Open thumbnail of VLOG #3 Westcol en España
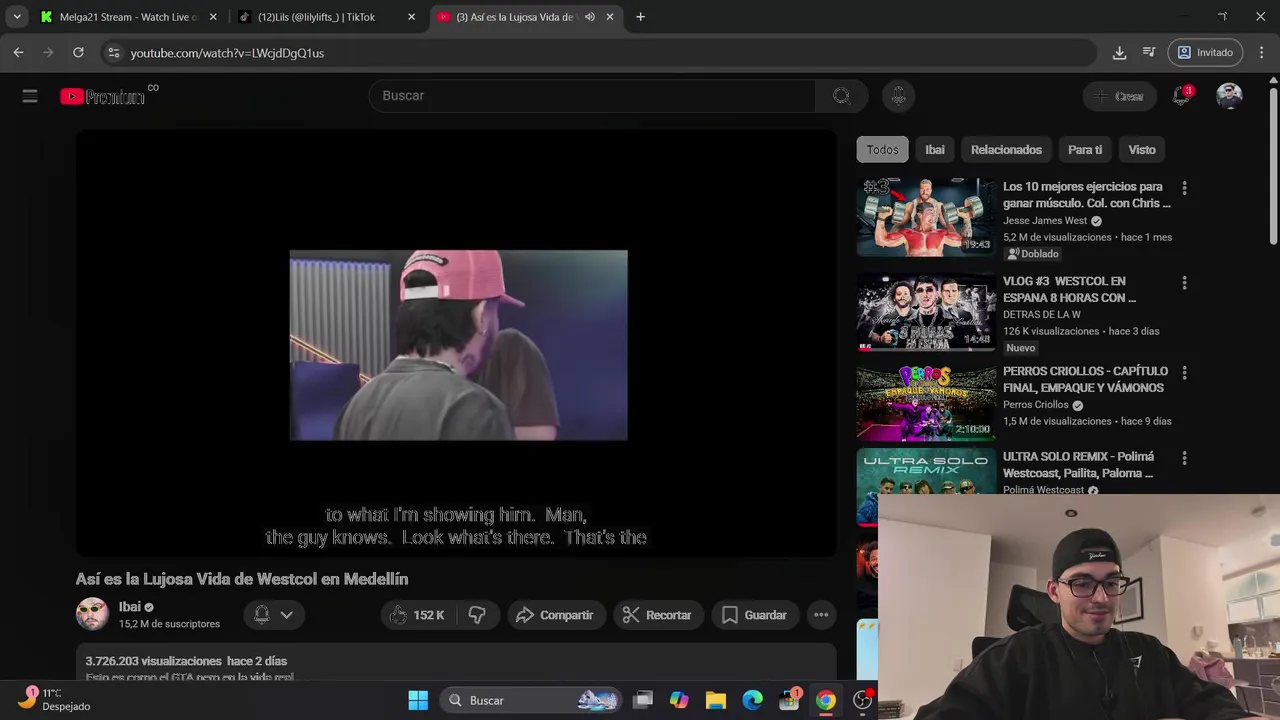Viewport: 1280px width, 720px height. tap(926, 313)
